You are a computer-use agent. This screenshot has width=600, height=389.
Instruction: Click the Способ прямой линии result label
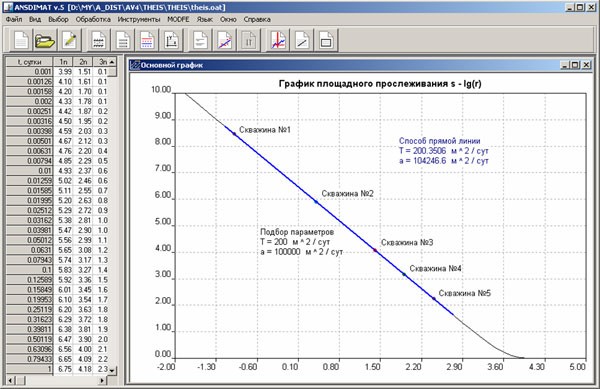(x=439, y=141)
